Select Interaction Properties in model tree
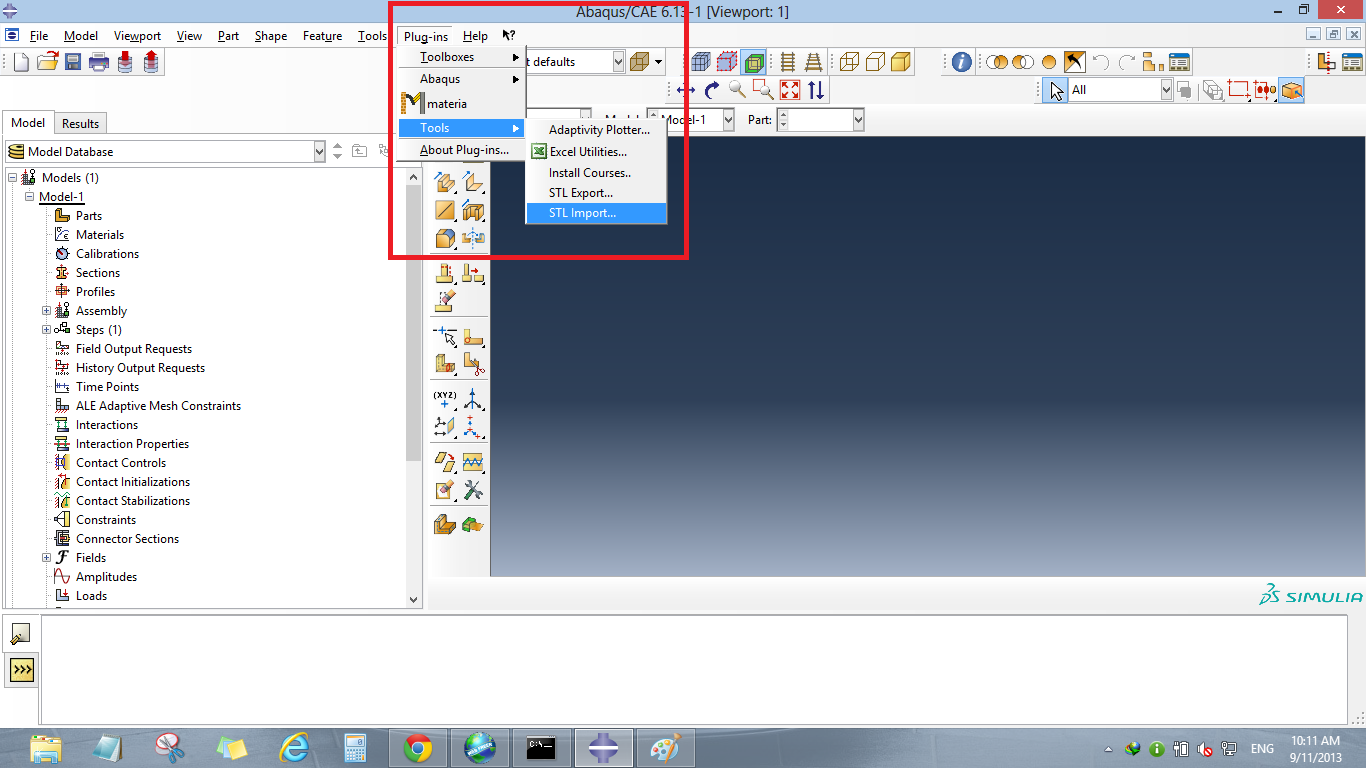1366x768 pixels. pyautogui.click(x=132, y=444)
